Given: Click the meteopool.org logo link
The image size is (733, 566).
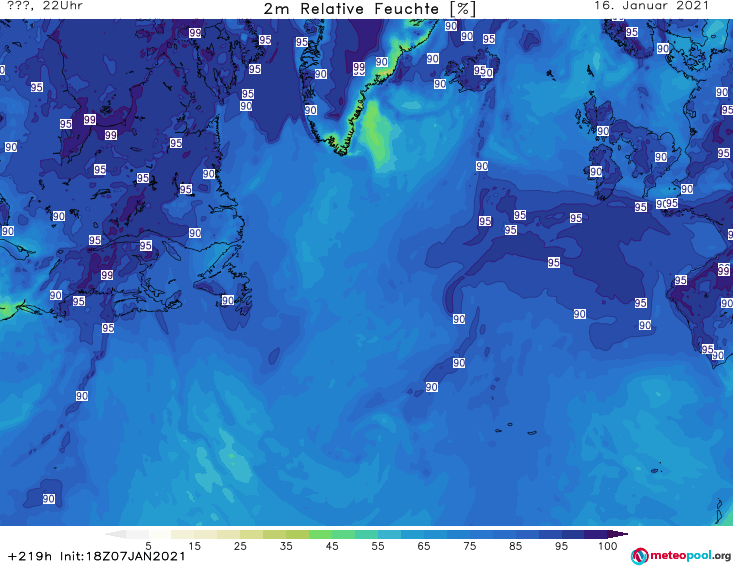Looking at the screenshot, I should [x=681, y=556].
